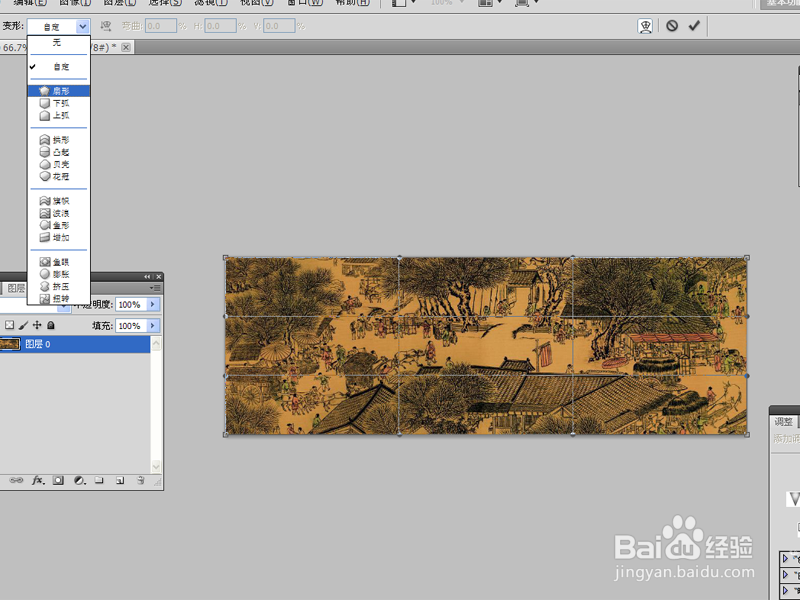Image resolution: width=800 pixels, height=600 pixels.
Task: Choose the 波浪 (Wave) warp style
Action: (x=59, y=213)
